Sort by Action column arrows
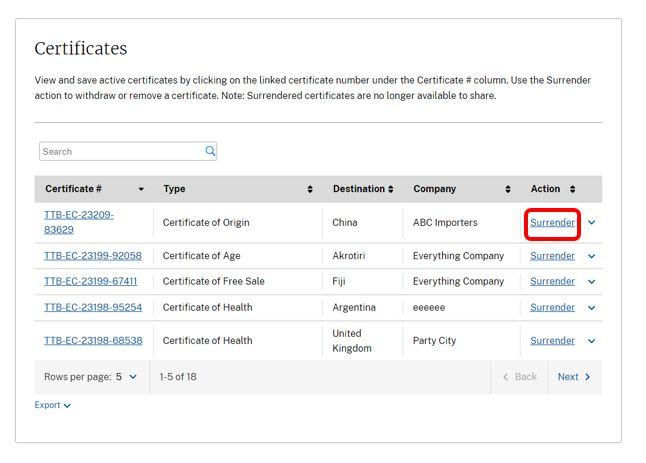Viewport: 646px width, 463px height. pyautogui.click(x=572, y=189)
